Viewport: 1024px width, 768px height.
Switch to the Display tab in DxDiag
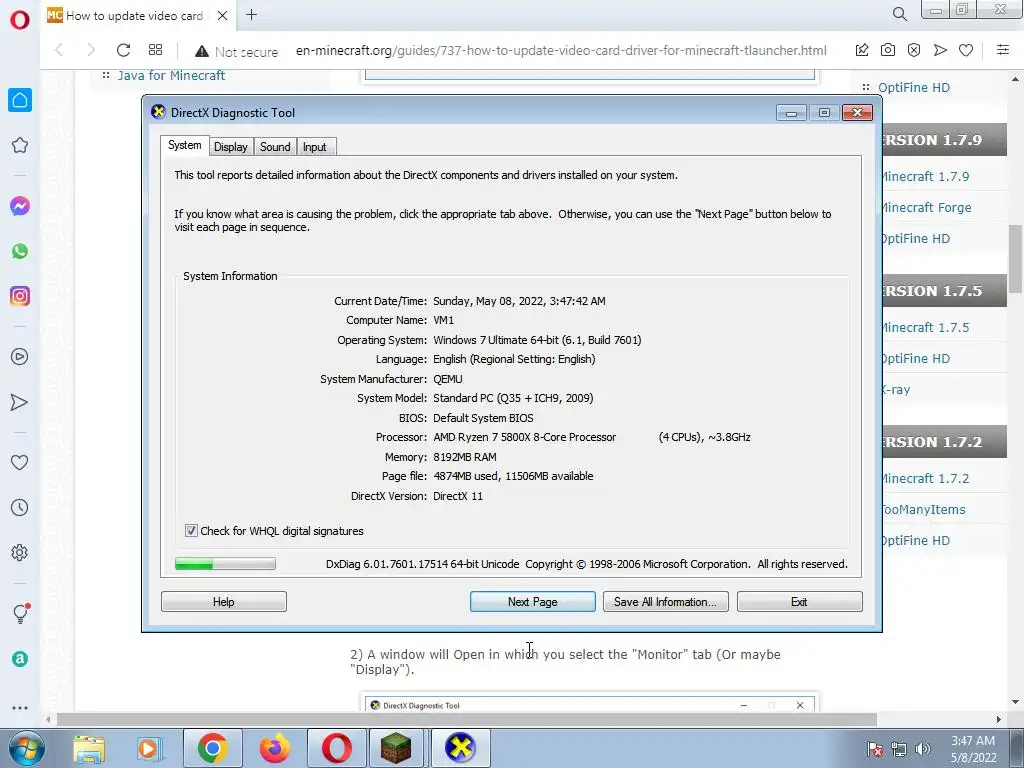coord(231,147)
